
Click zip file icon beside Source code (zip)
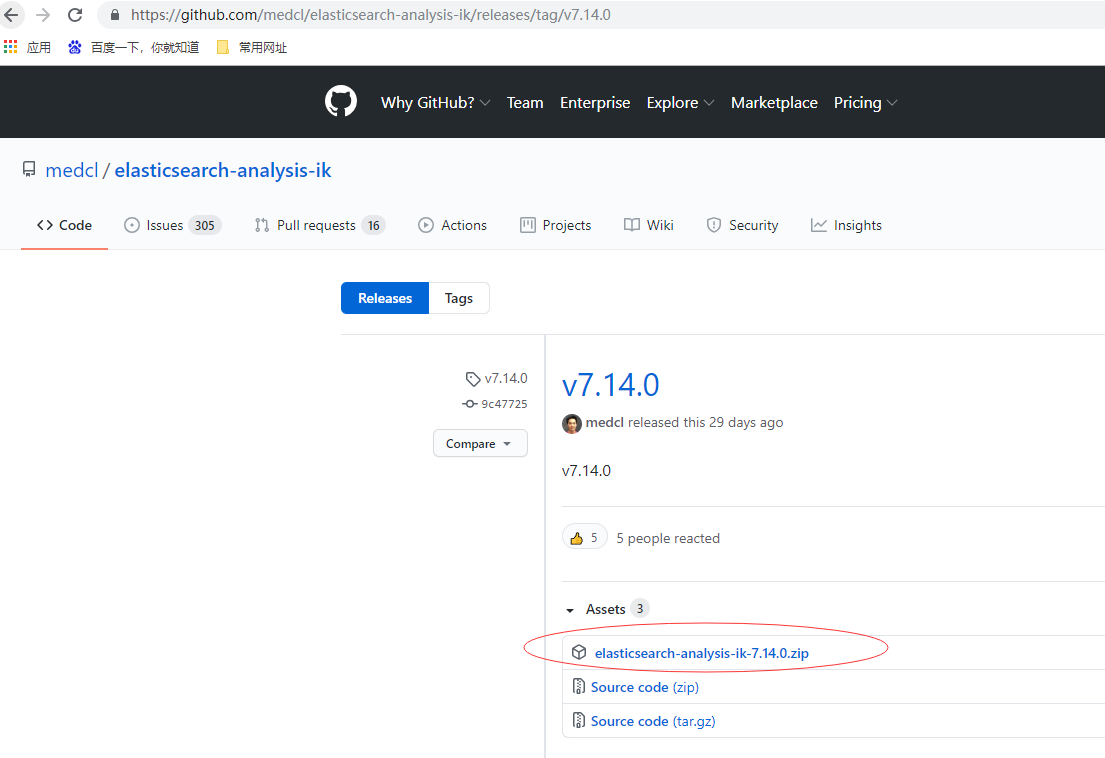pos(579,686)
